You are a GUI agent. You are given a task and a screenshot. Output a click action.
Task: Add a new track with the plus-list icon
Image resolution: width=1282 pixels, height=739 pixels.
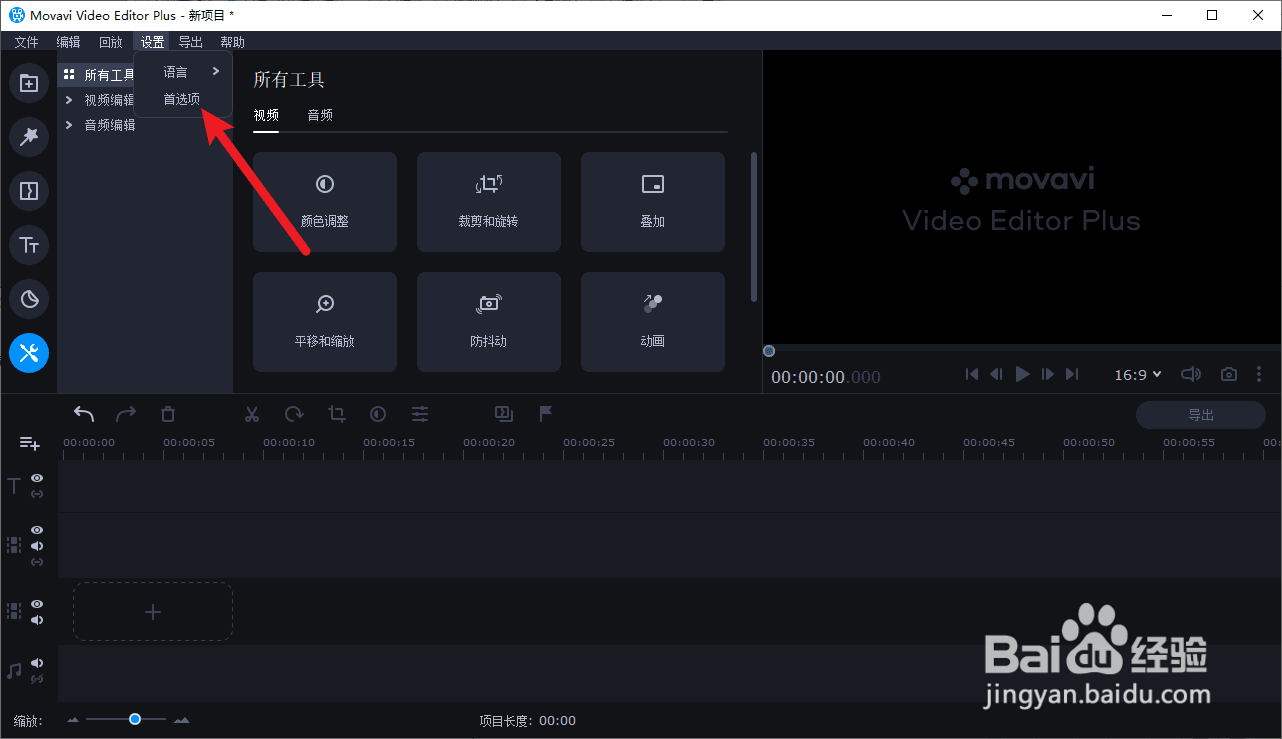29,443
